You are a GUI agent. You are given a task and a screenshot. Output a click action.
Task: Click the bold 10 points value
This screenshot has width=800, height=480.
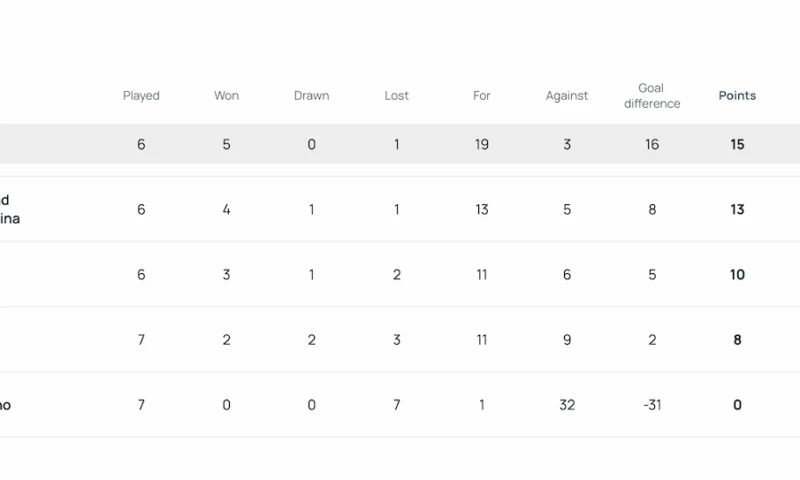click(x=737, y=275)
